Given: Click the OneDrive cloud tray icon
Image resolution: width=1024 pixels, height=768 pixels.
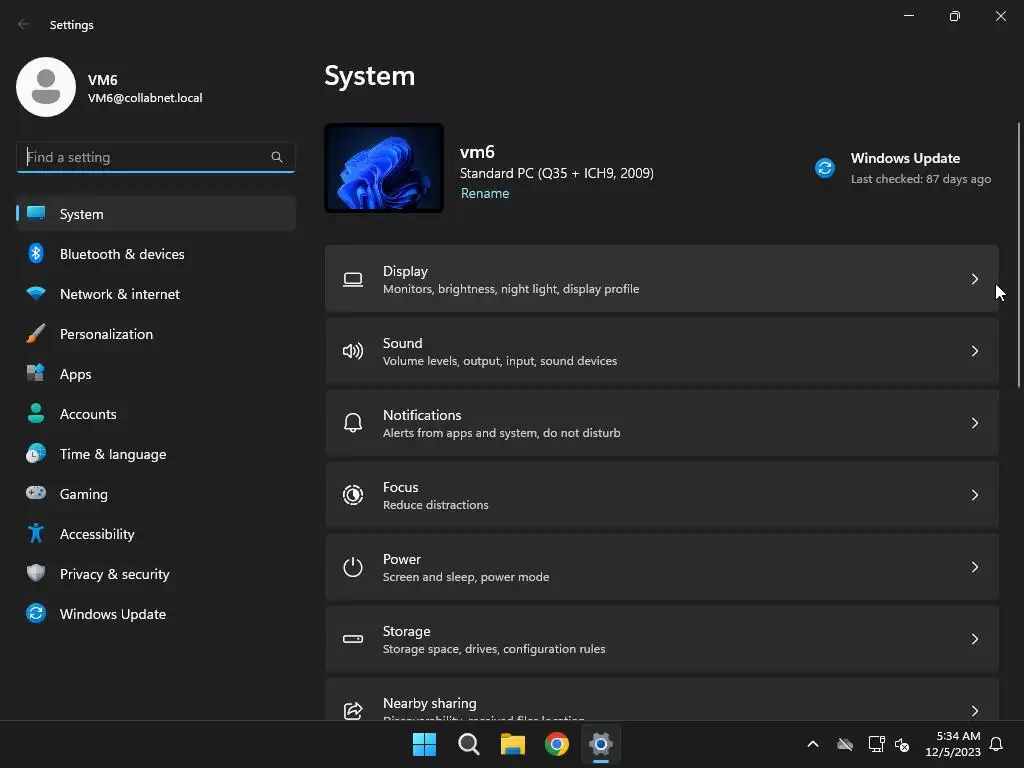Looking at the screenshot, I should click(x=845, y=744).
